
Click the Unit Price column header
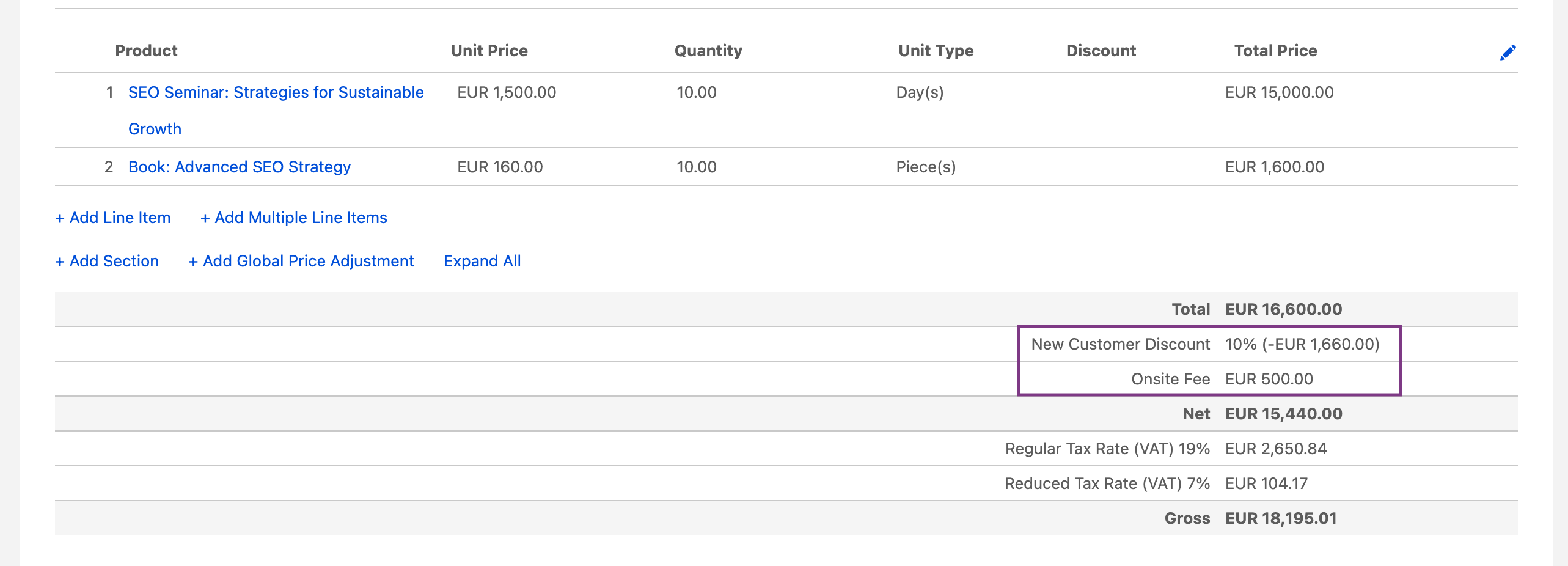tap(489, 51)
